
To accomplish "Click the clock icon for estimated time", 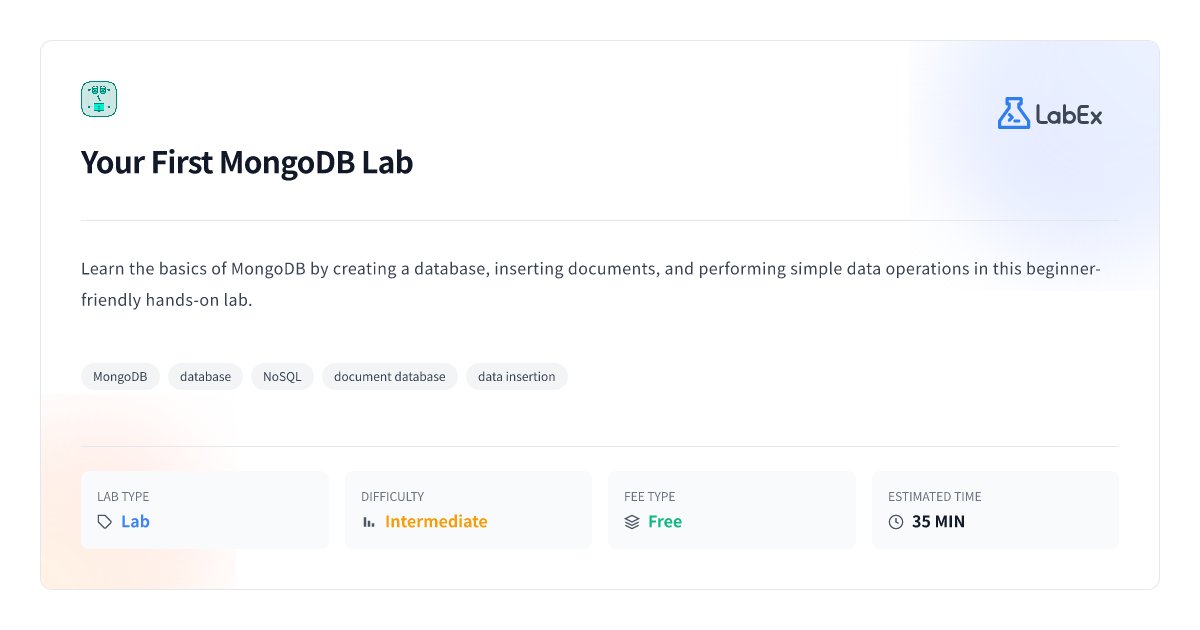I will coord(897,521).
